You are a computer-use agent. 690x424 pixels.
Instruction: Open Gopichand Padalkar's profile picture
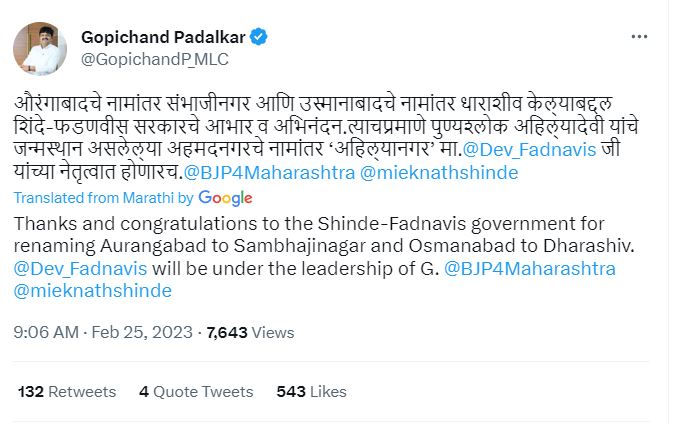click(40, 45)
